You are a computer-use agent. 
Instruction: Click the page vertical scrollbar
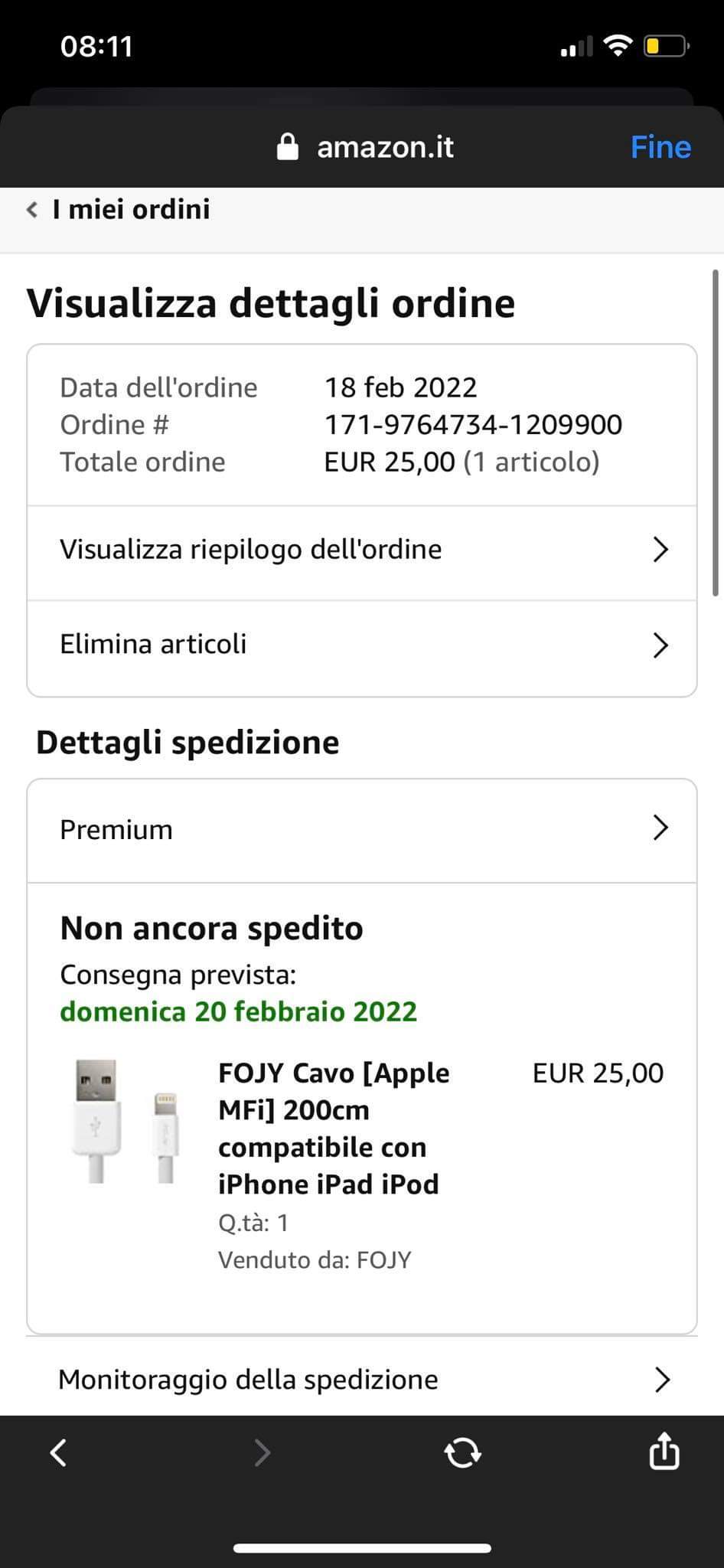[x=716, y=433]
